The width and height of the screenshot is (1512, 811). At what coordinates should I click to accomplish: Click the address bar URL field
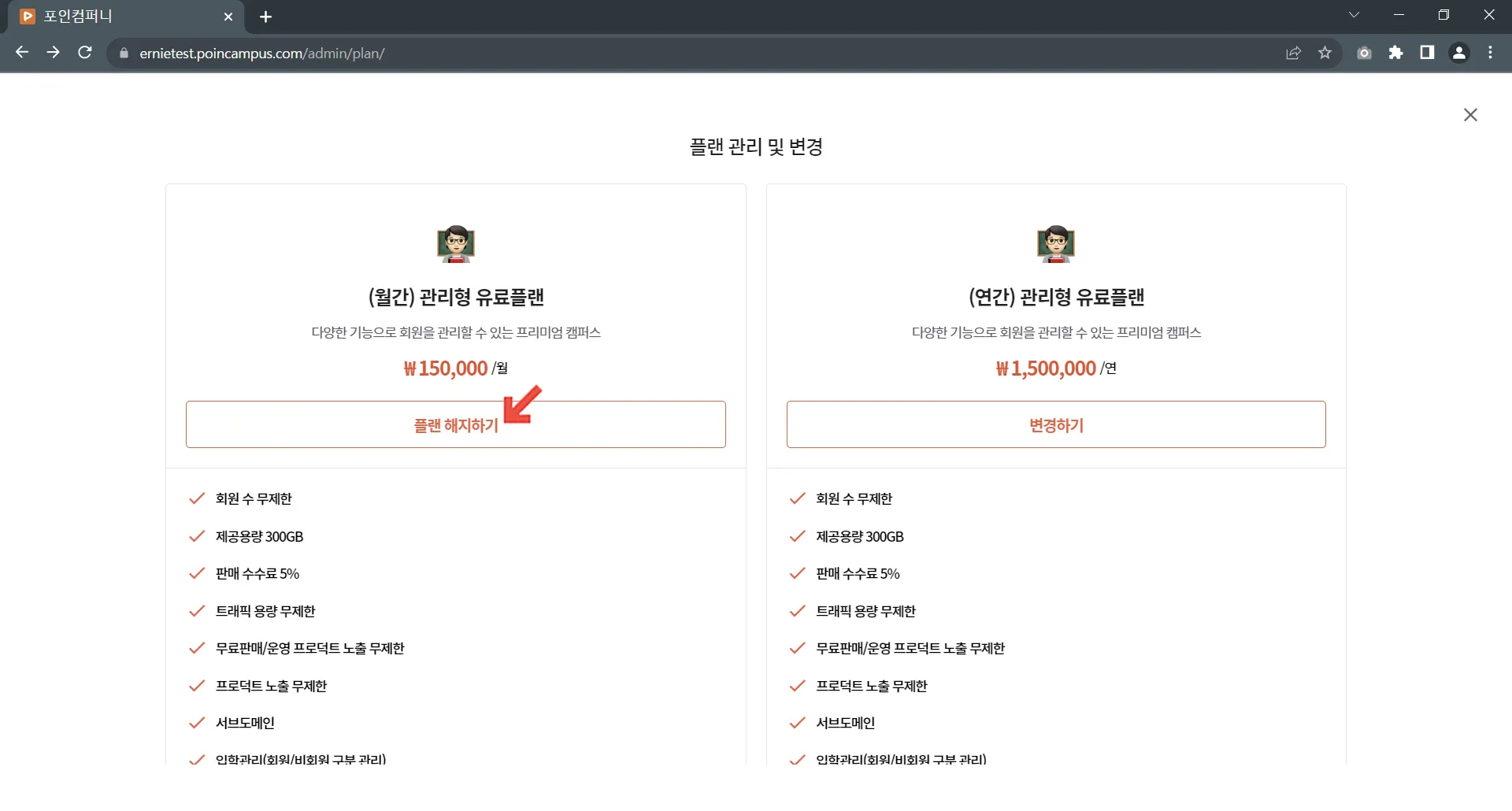[x=693, y=53]
